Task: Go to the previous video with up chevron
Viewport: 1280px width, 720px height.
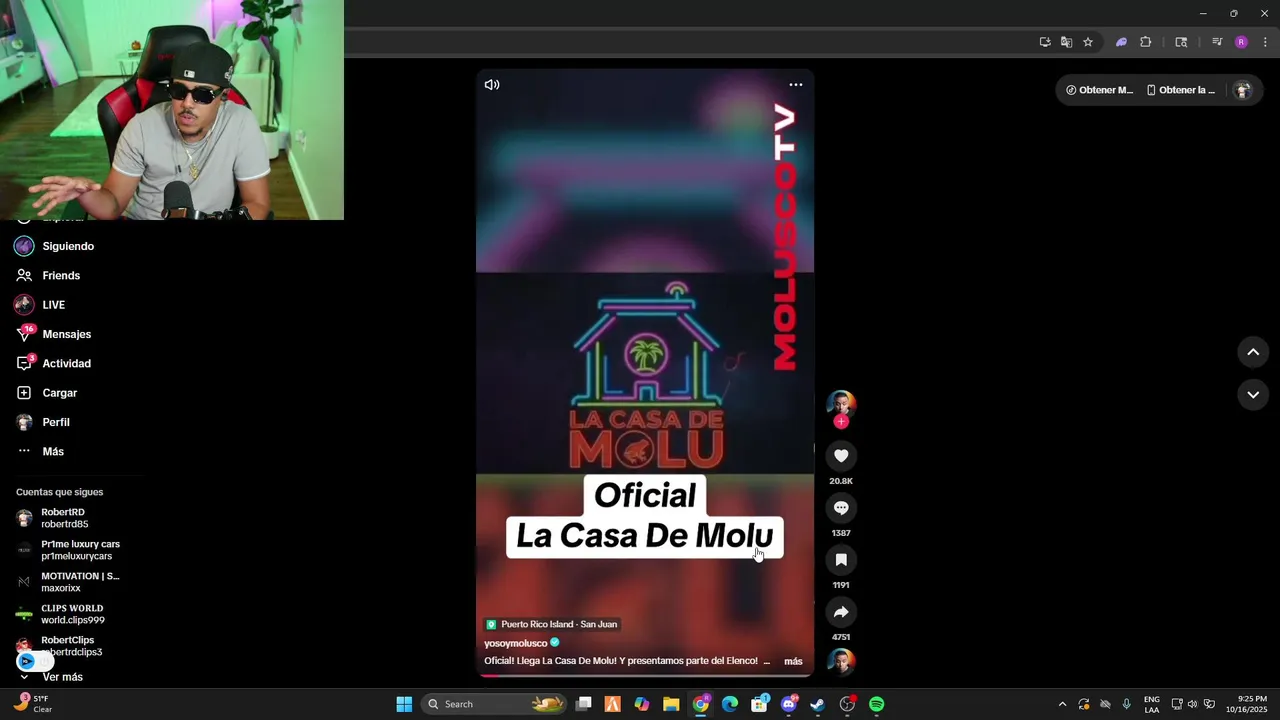Action: [x=1253, y=352]
